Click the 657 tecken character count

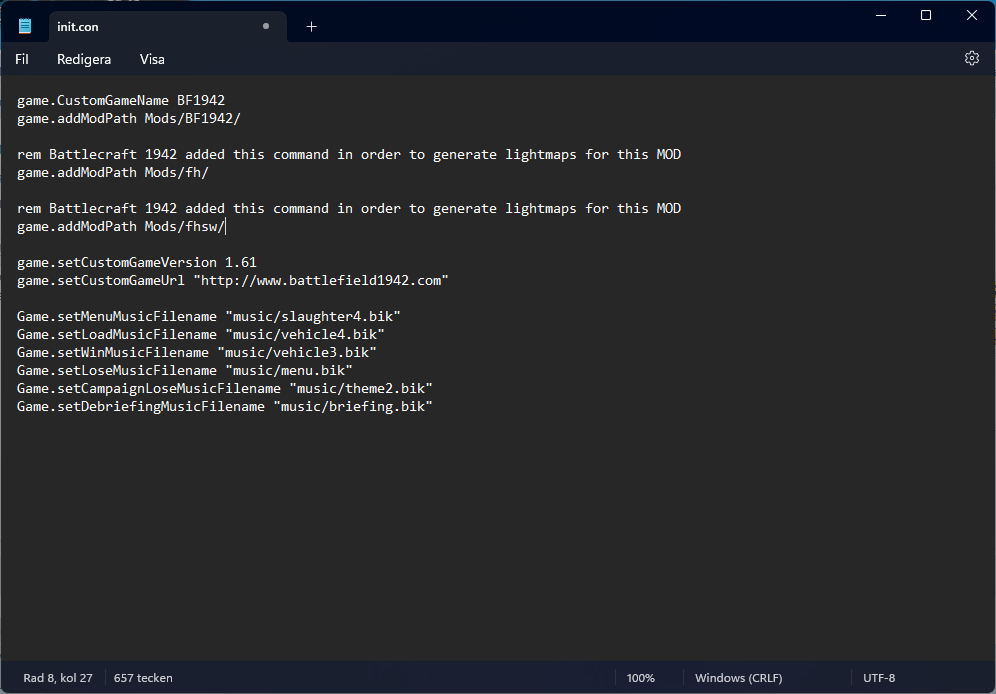coord(143,677)
